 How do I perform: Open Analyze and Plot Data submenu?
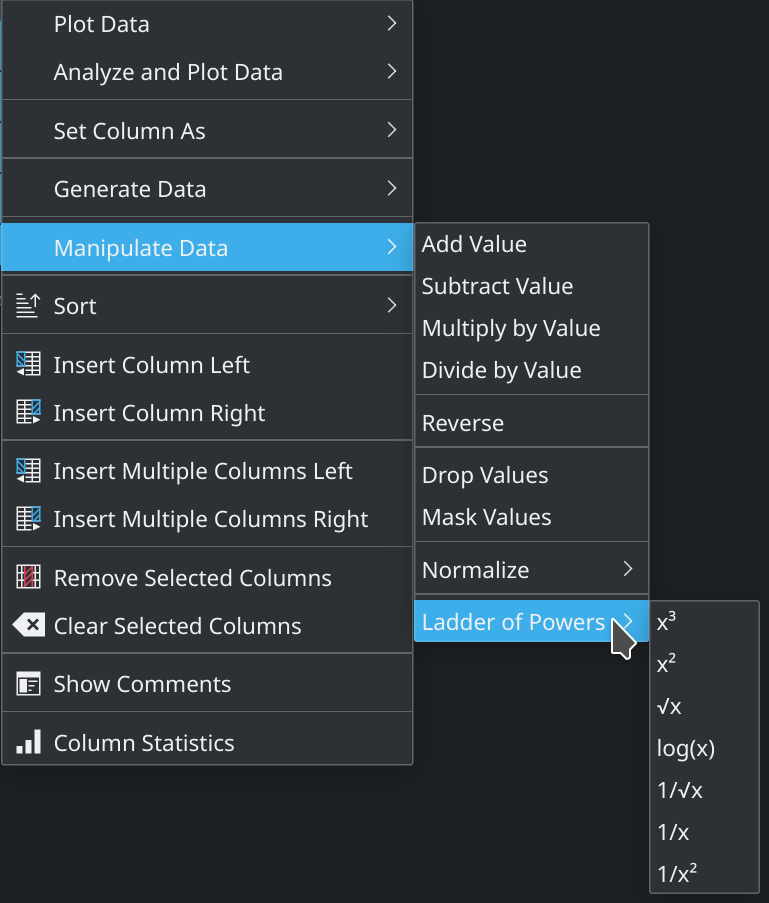click(168, 72)
